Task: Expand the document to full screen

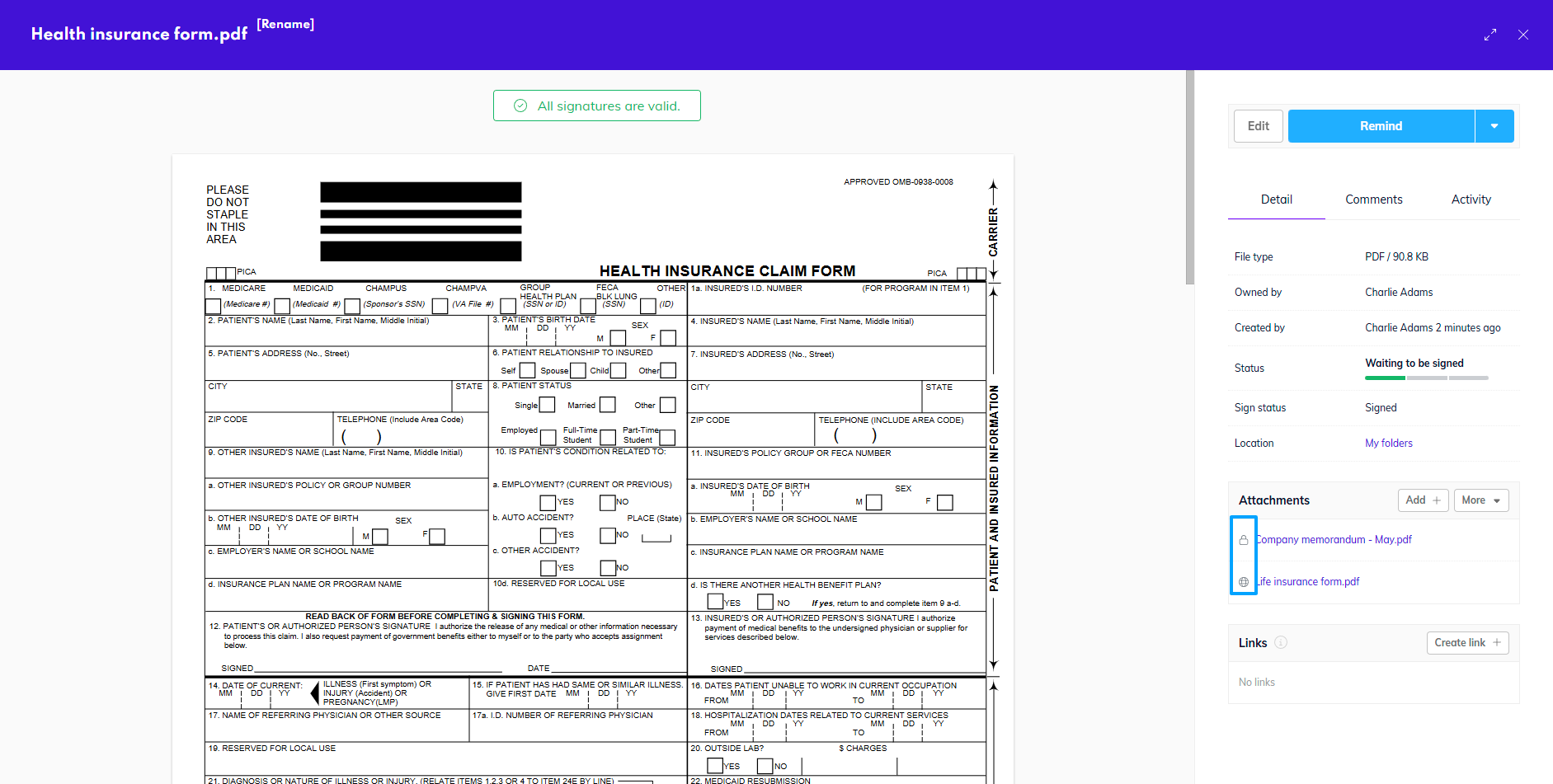Action: click(1489, 35)
